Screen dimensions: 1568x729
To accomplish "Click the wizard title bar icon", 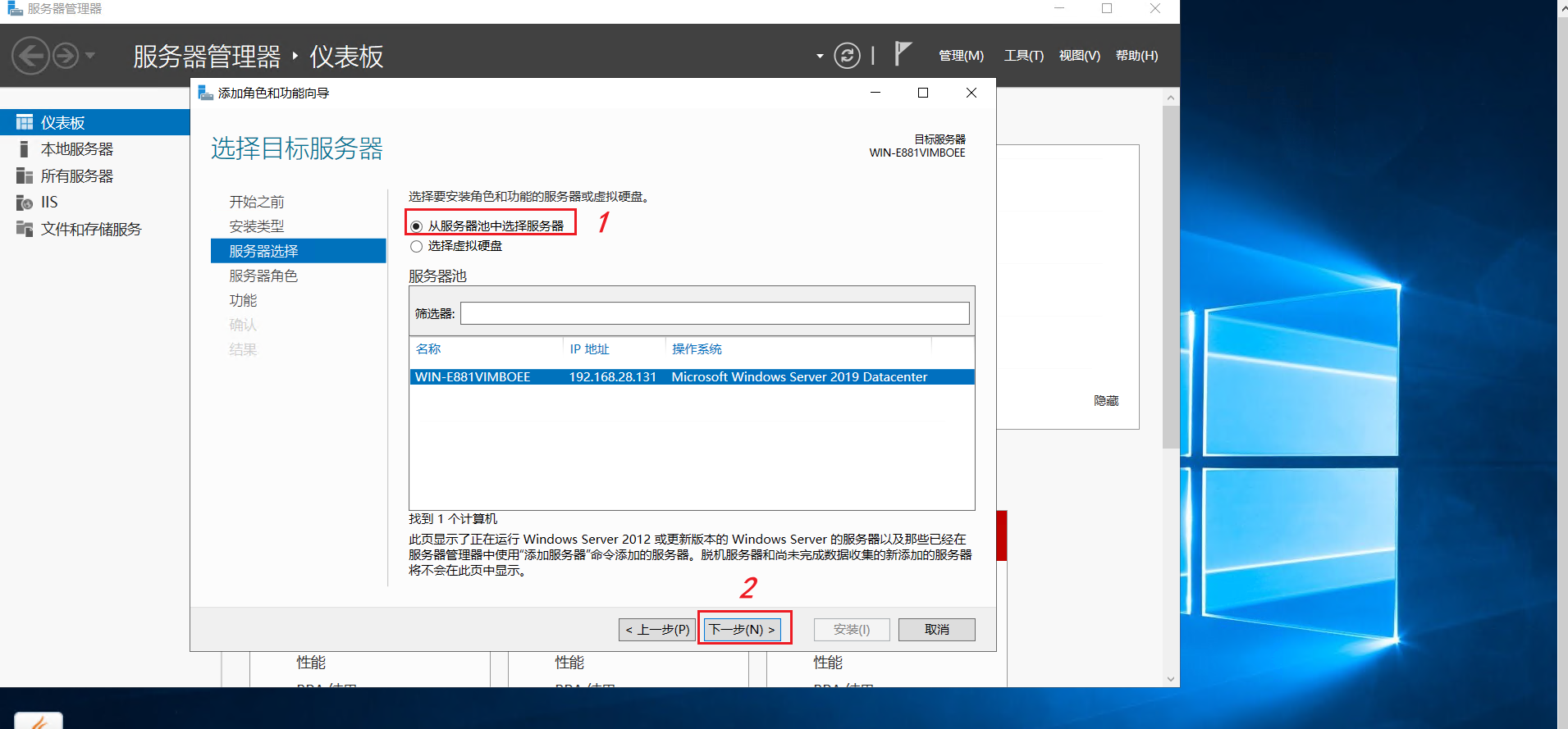I will coord(205,93).
